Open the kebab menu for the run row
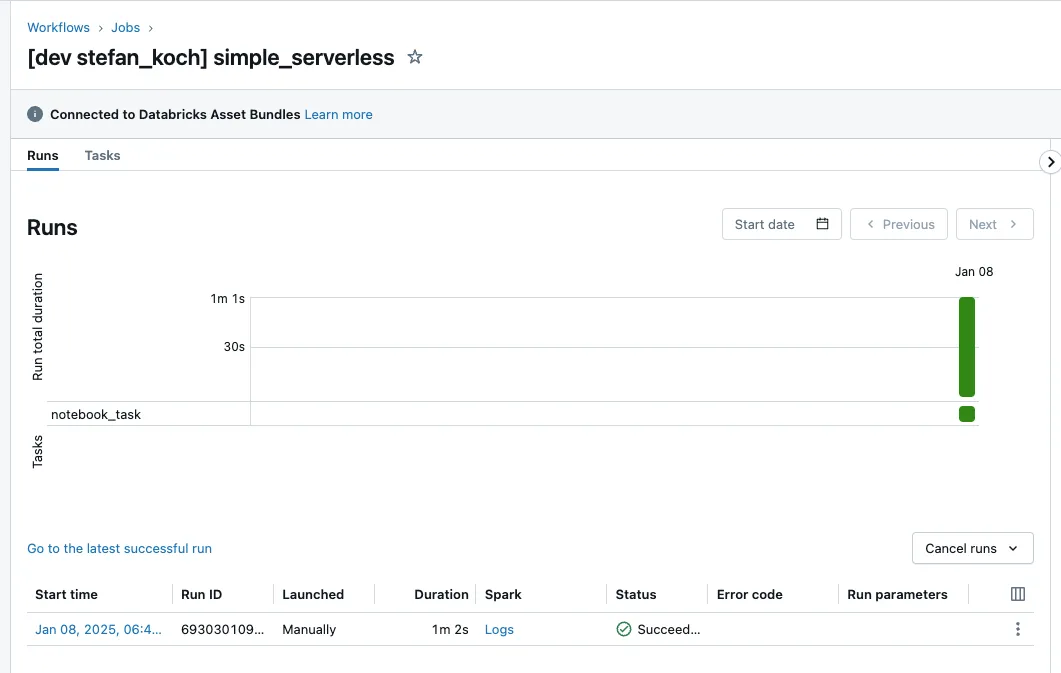Viewport: 1061px width, 673px height. (1018, 629)
